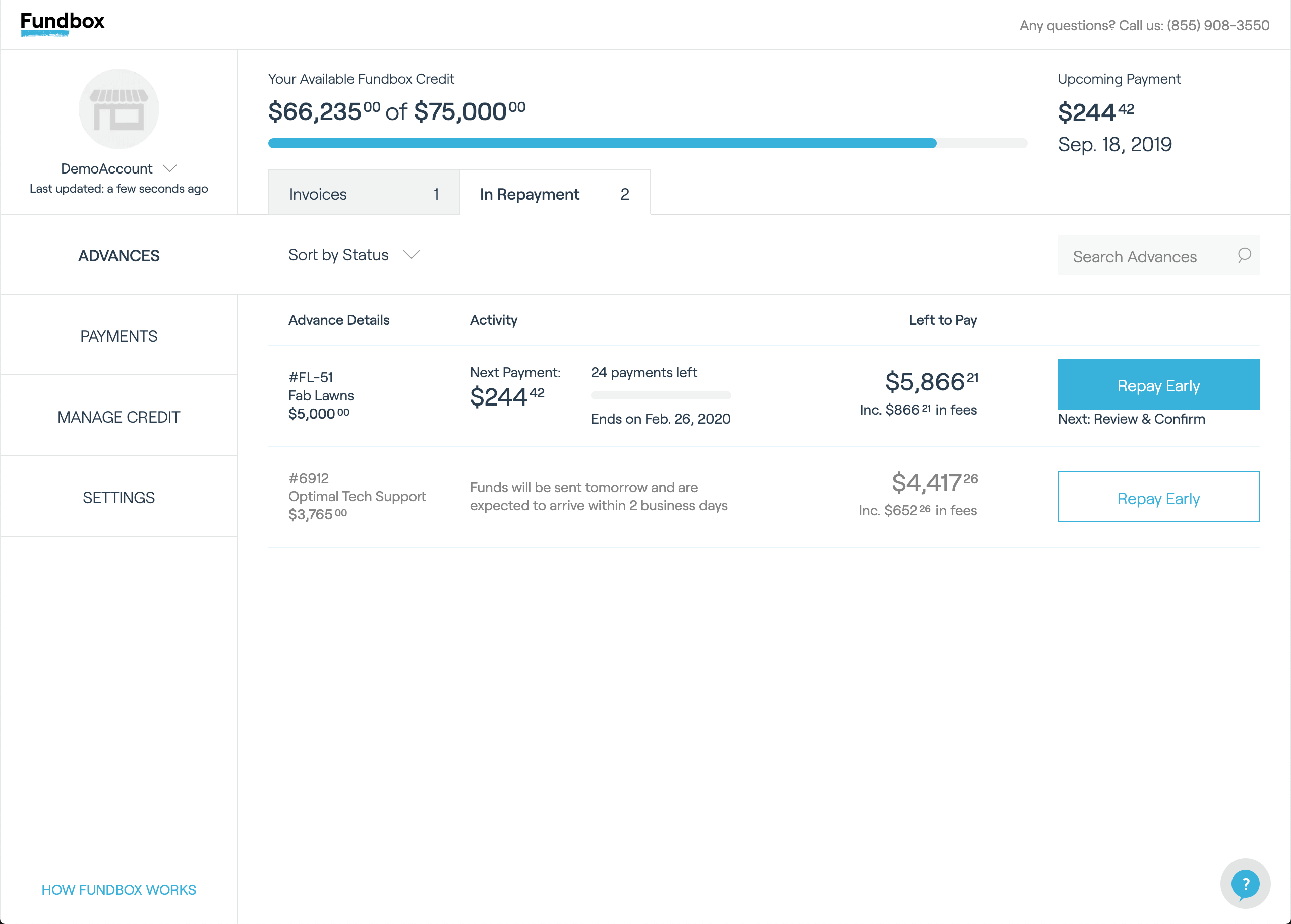Click the search magnifier icon

click(x=1244, y=256)
